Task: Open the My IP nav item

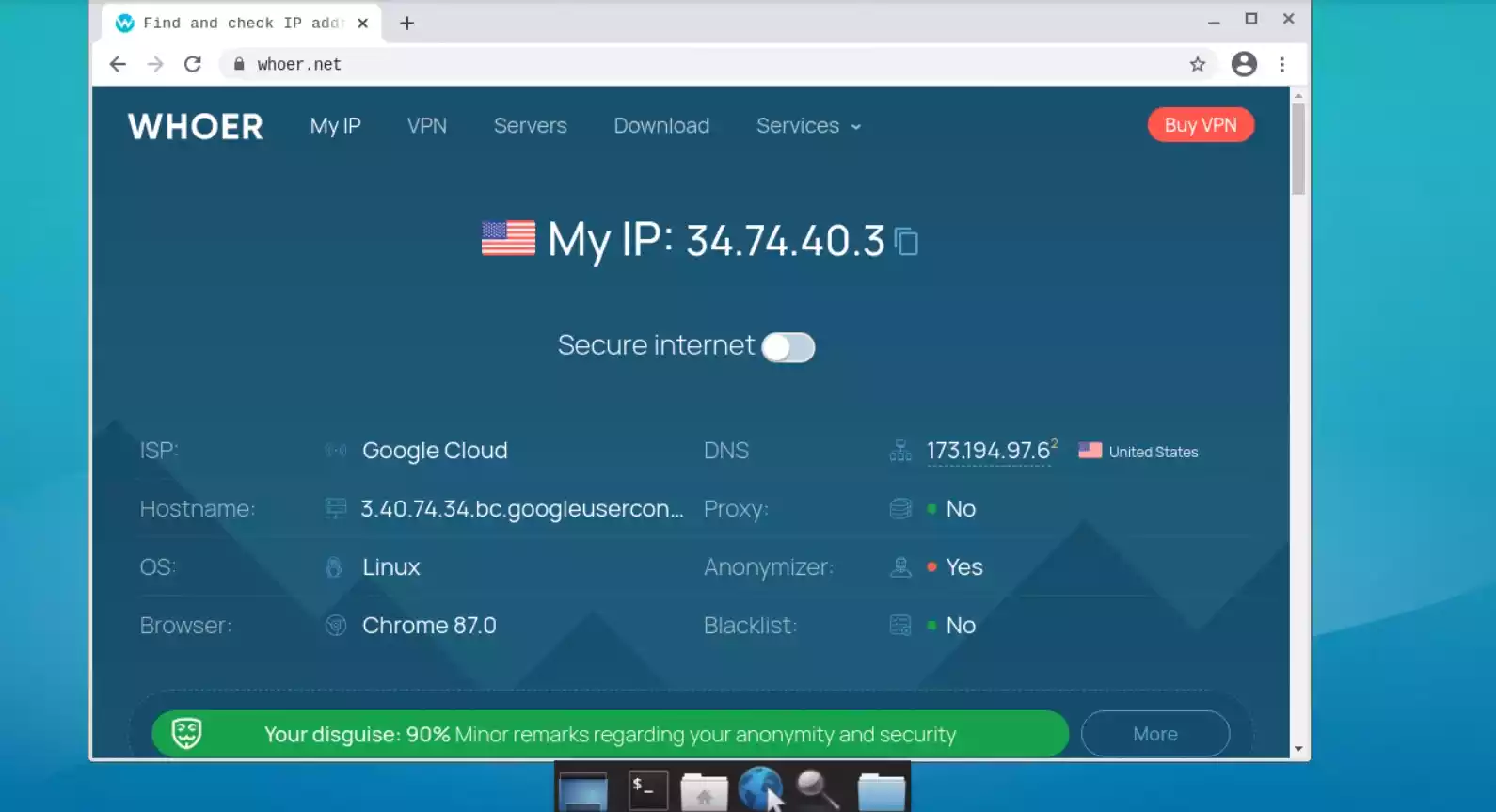Action: click(336, 126)
